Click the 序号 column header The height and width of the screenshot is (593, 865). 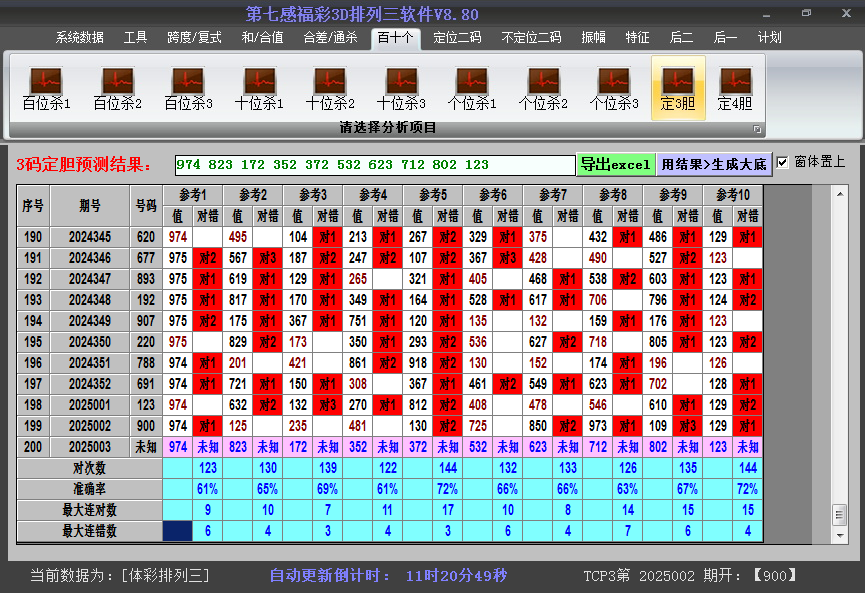point(33,206)
